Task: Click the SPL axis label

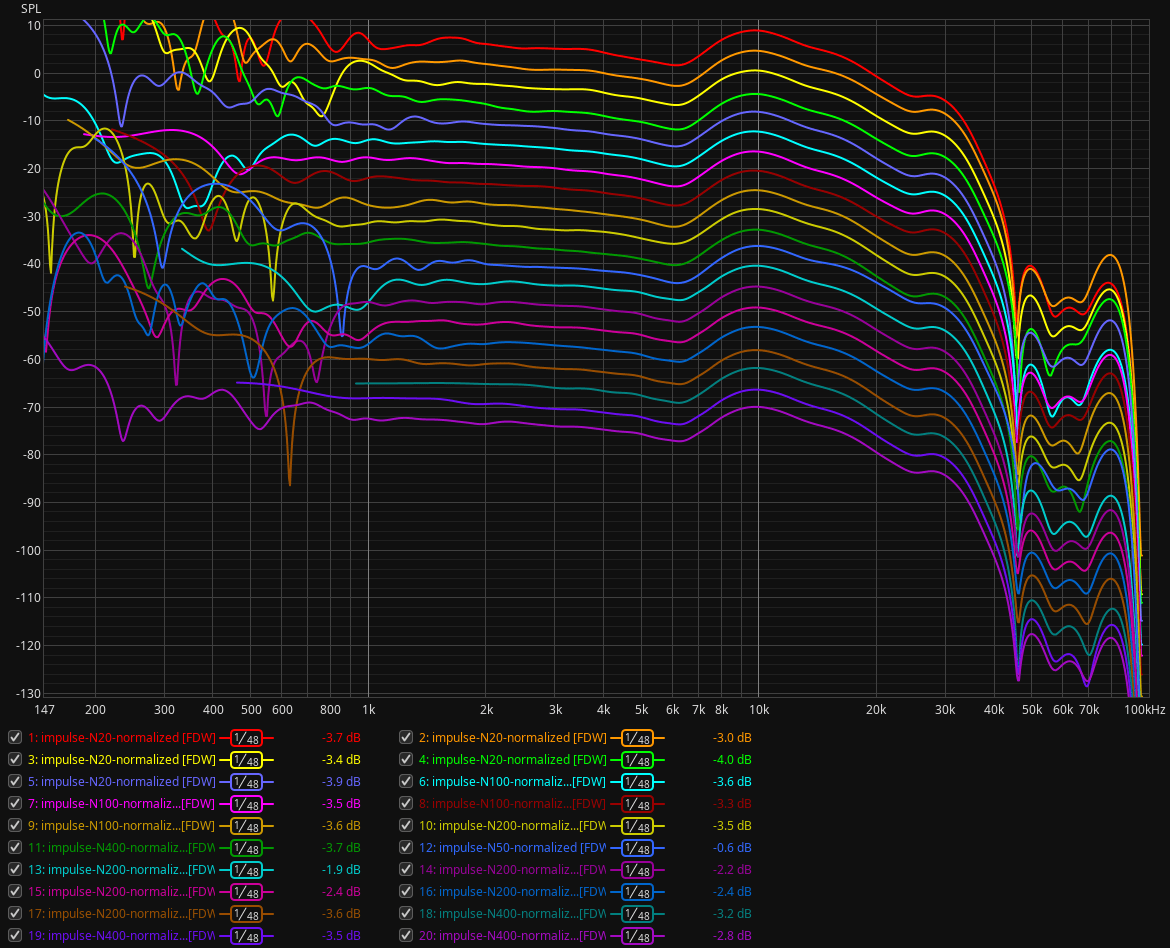Action: point(31,9)
